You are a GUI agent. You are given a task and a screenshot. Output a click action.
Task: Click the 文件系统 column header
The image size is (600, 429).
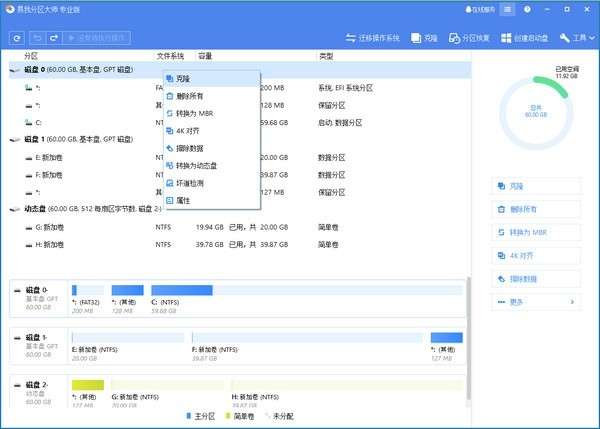170,56
